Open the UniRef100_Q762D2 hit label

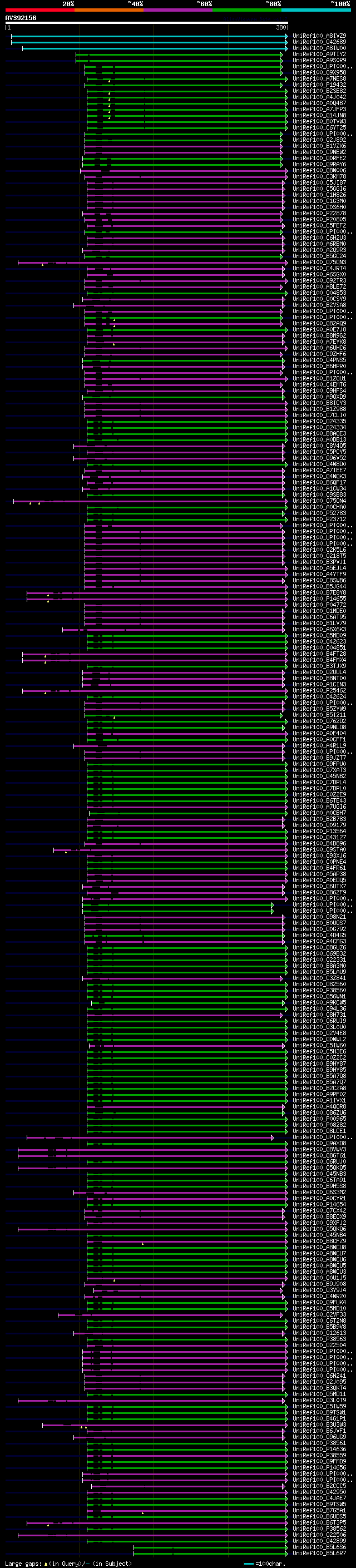[319, 721]
